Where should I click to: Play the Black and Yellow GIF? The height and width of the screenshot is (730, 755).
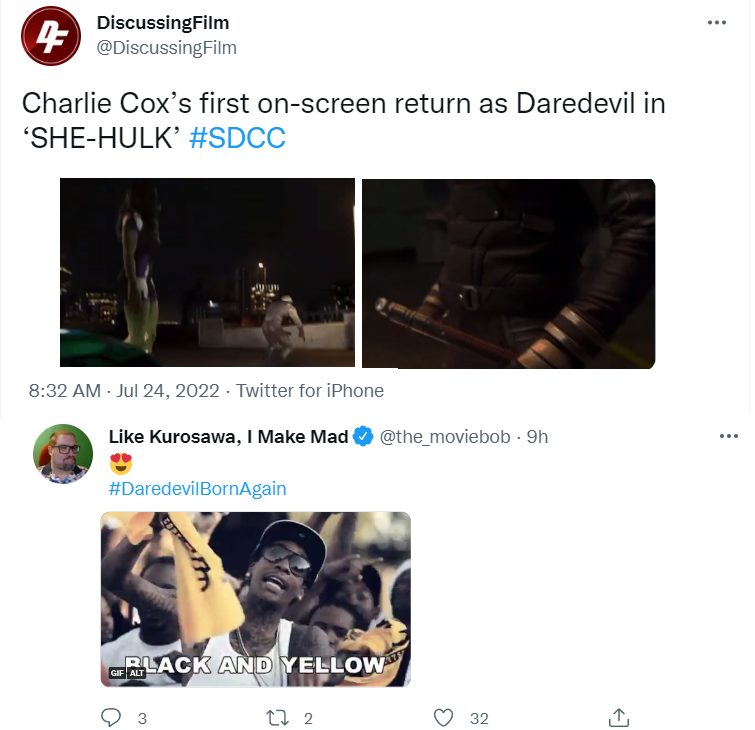[256, 599]
